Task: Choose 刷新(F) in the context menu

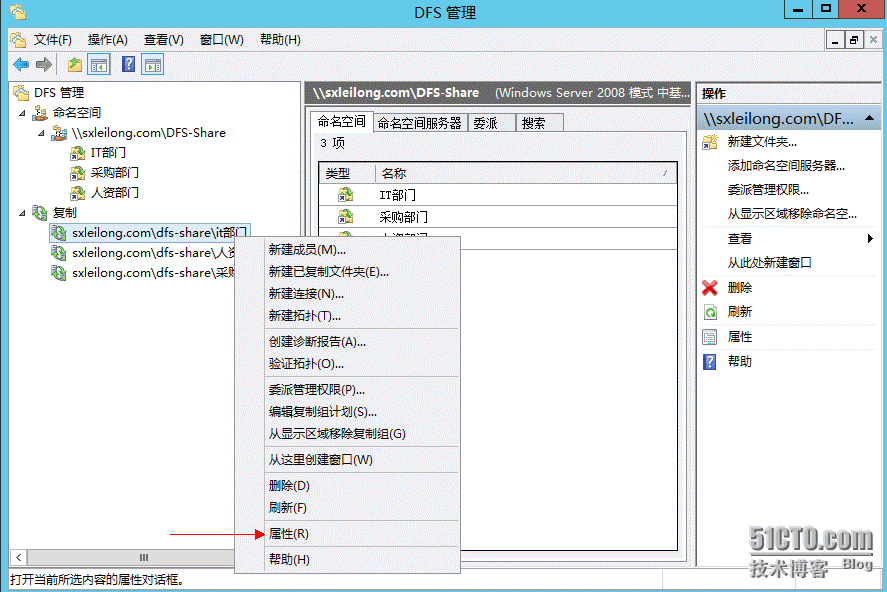Action: 362,508
